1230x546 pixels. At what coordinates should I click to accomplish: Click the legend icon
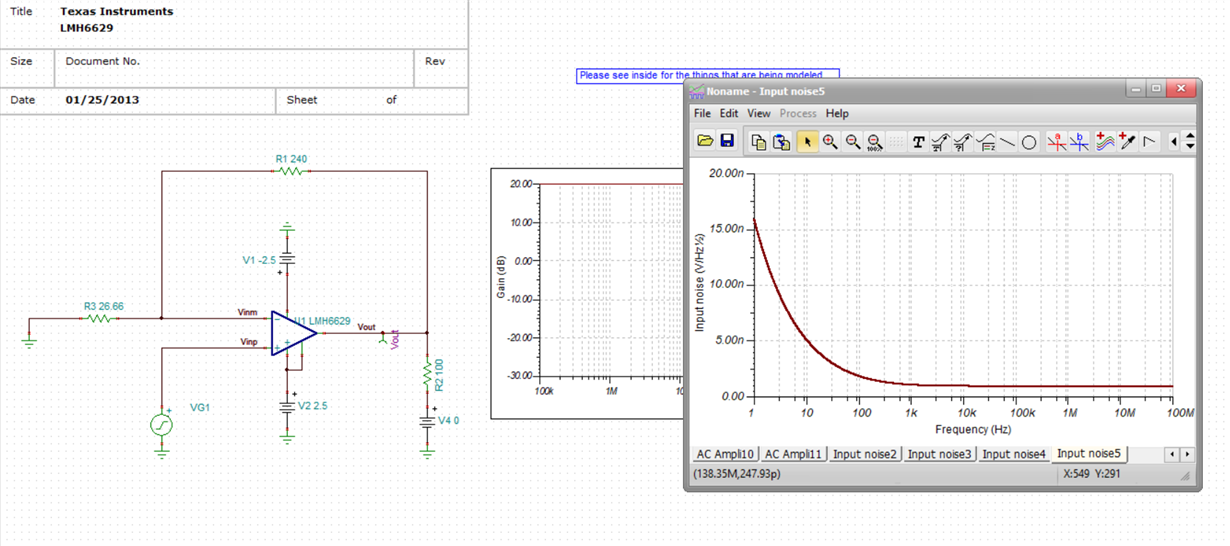coord(985,142)
